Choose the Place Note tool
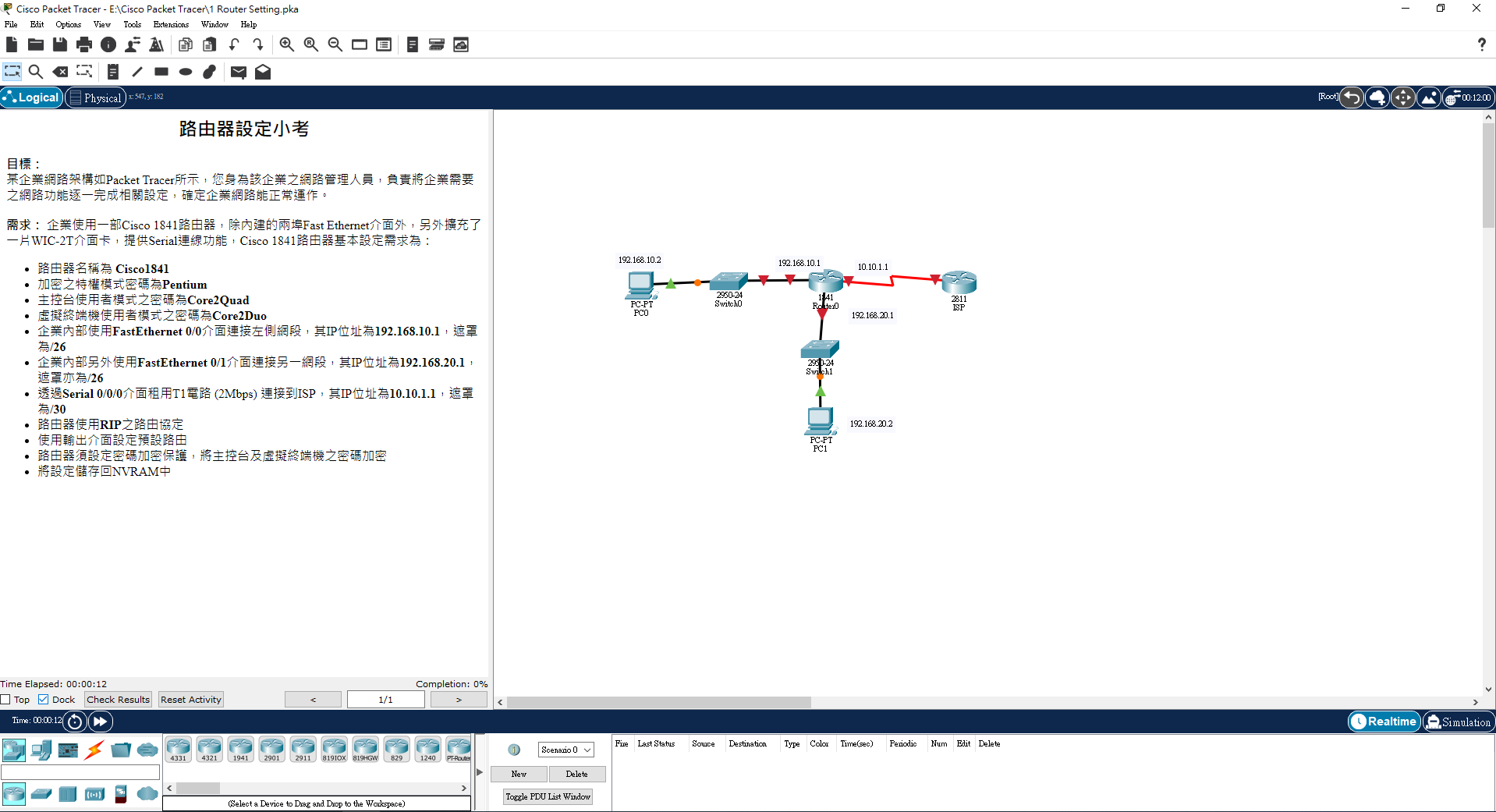This screenshot has width=1496, height=812. coord(113,72)
